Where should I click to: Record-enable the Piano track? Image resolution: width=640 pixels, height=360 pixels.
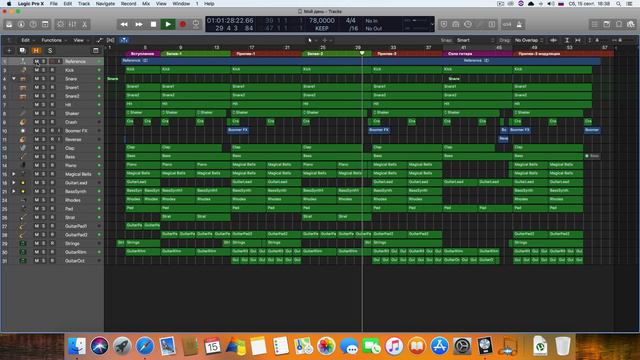[x=52, y=165]
